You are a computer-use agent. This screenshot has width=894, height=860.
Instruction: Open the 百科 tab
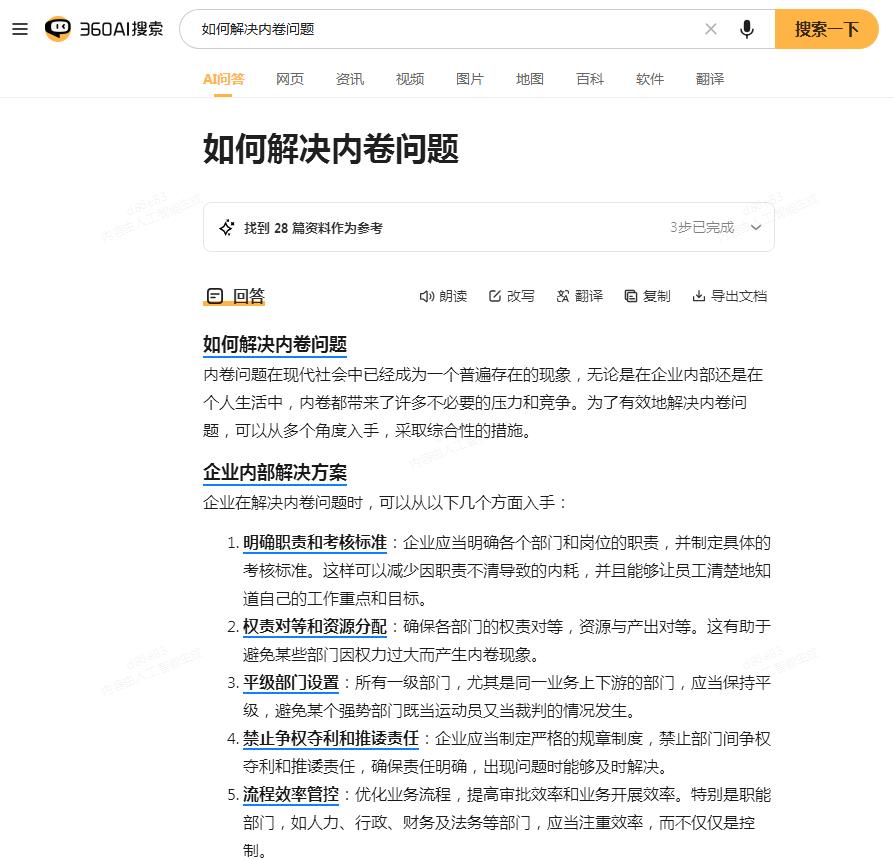[x=590, y=79]
